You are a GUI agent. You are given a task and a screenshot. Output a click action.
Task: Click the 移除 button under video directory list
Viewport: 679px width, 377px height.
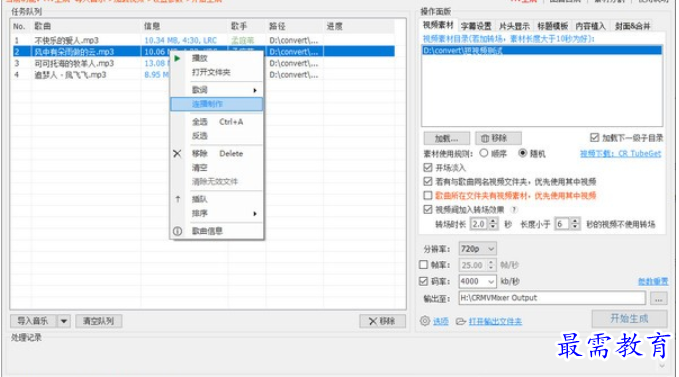point(498,139)
